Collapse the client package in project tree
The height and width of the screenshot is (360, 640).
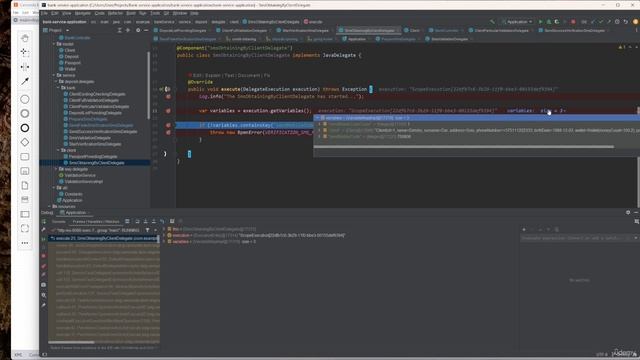pyautogui.click(x=58, y=150)
